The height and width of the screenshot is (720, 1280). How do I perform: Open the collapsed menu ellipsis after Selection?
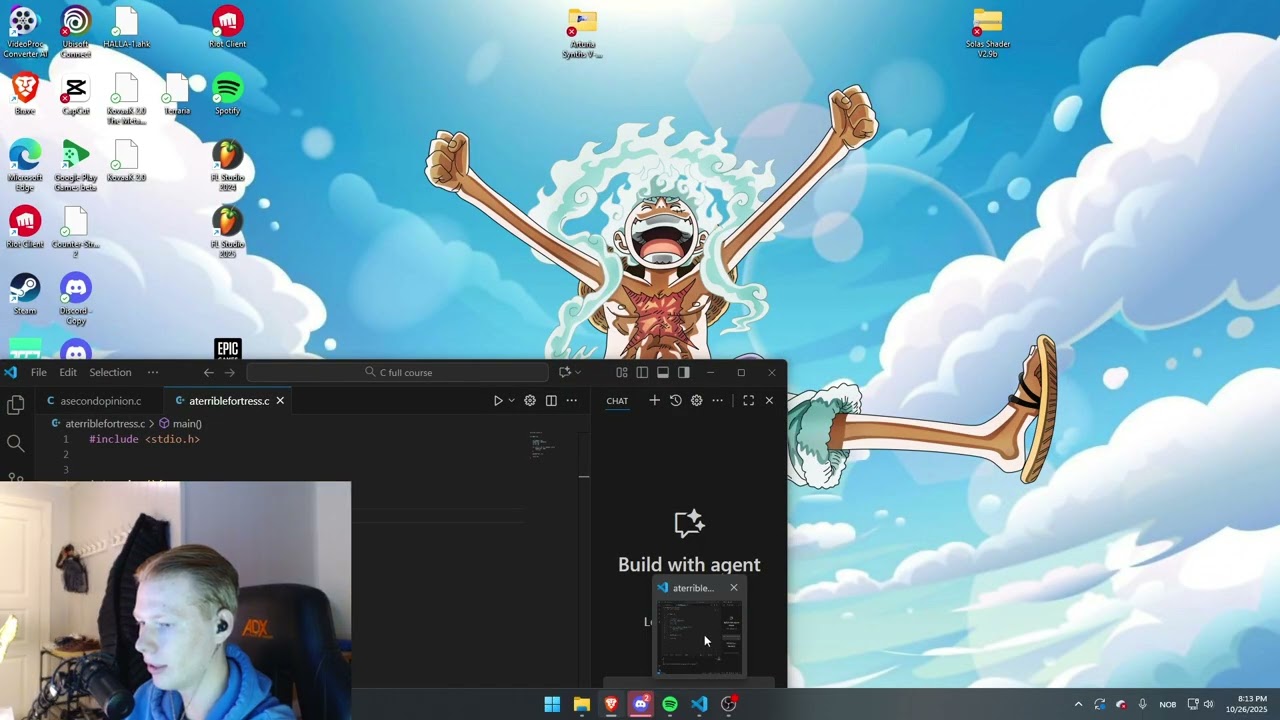(x=153, y=372)
